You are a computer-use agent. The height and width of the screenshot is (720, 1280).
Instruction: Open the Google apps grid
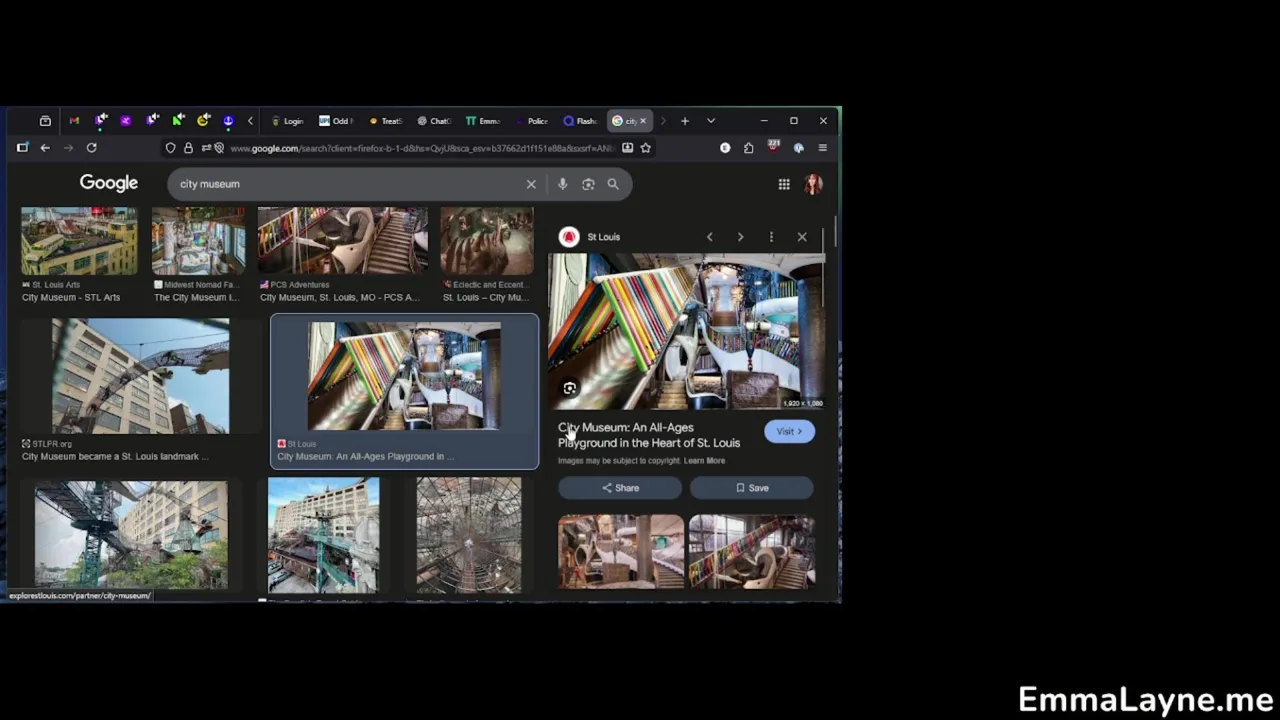[784, 184]
